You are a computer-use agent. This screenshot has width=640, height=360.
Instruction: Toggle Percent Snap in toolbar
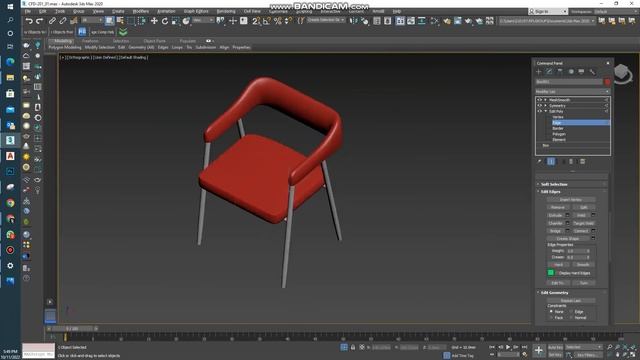(278, 21)
